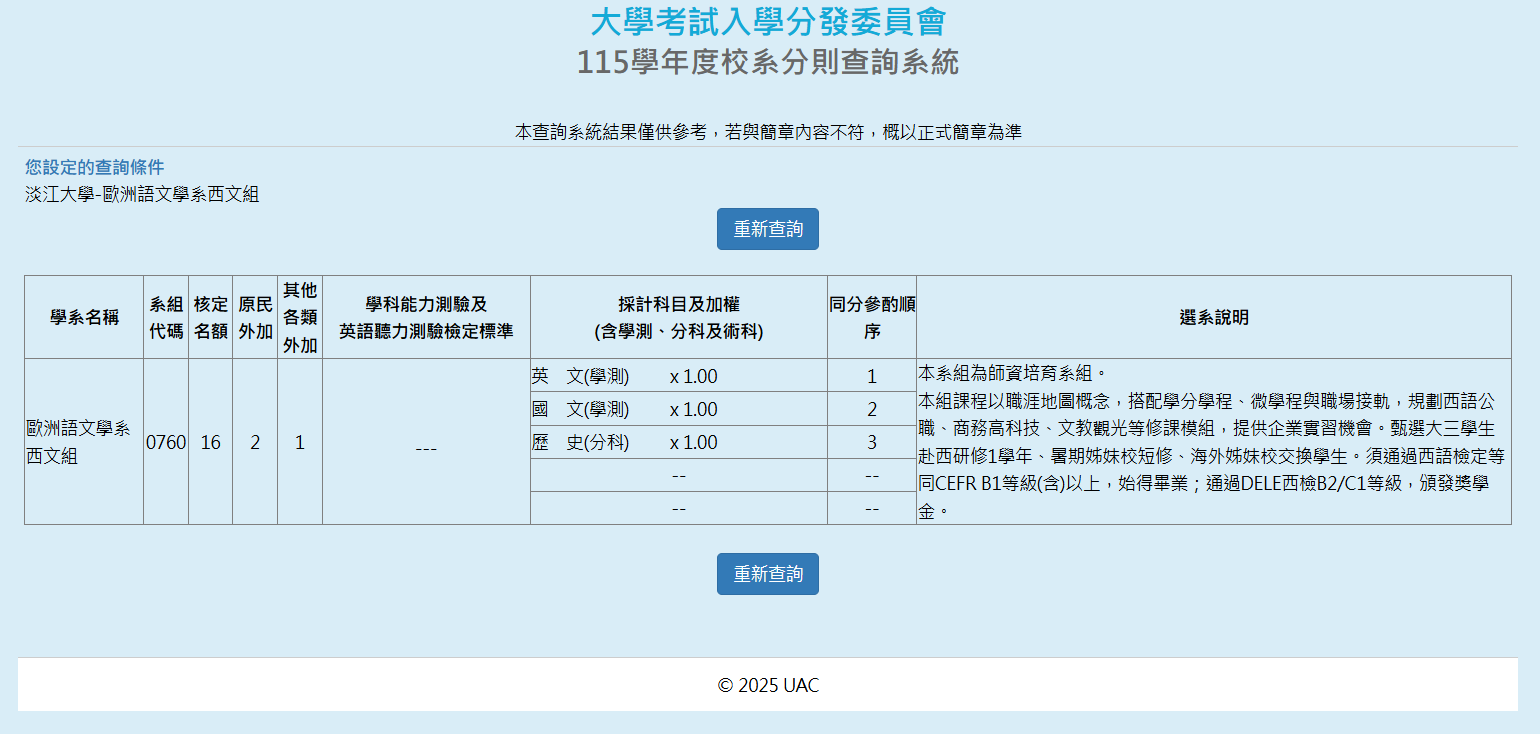Select the 115學年度校系分則查詢系統 subtitle

tap(767, 62)
